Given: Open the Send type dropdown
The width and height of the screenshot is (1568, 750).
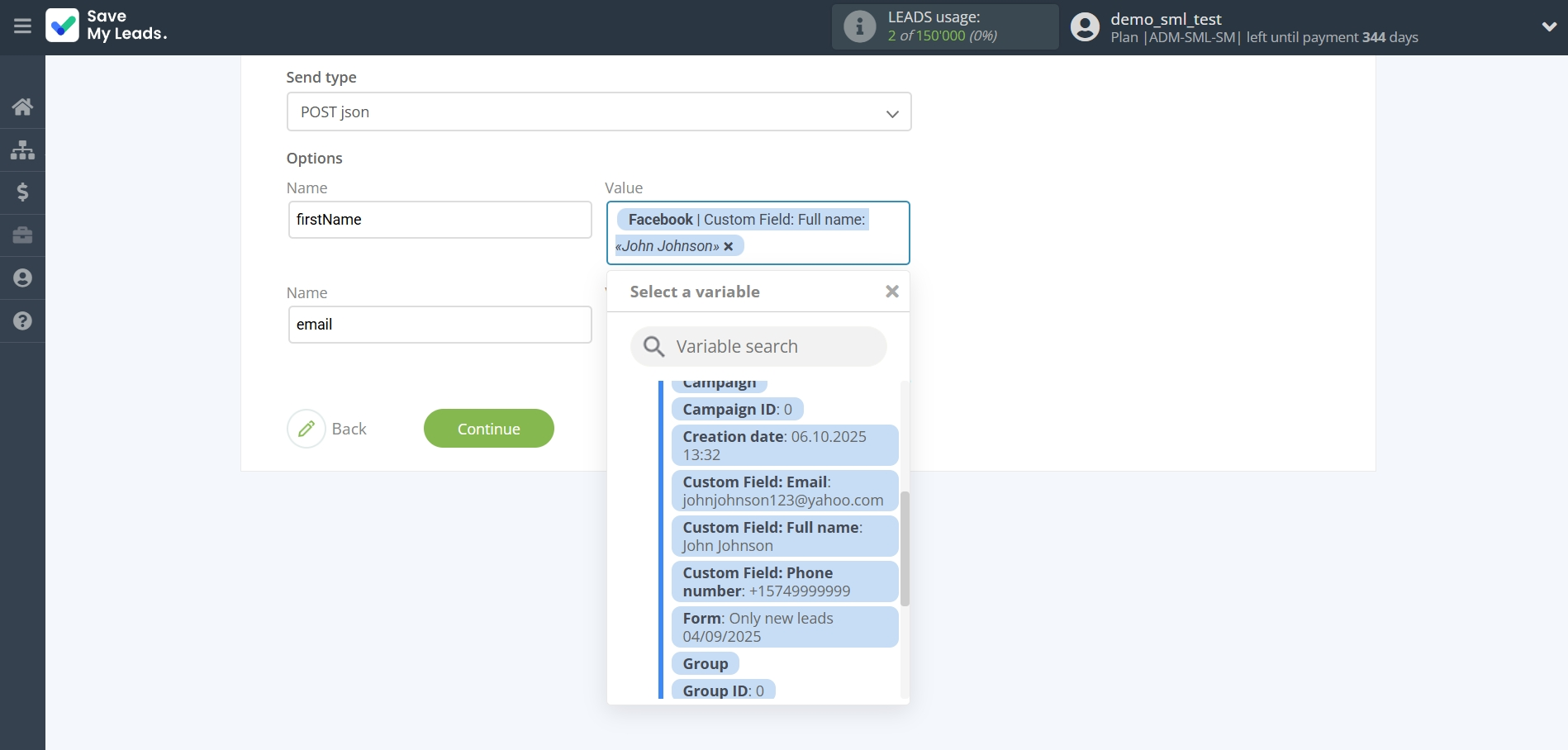Looking at the screenshot, I should coord(599,112).
